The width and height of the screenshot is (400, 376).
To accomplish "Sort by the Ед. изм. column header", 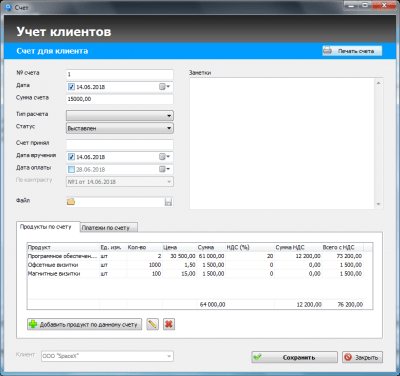I will coord(113,247).
